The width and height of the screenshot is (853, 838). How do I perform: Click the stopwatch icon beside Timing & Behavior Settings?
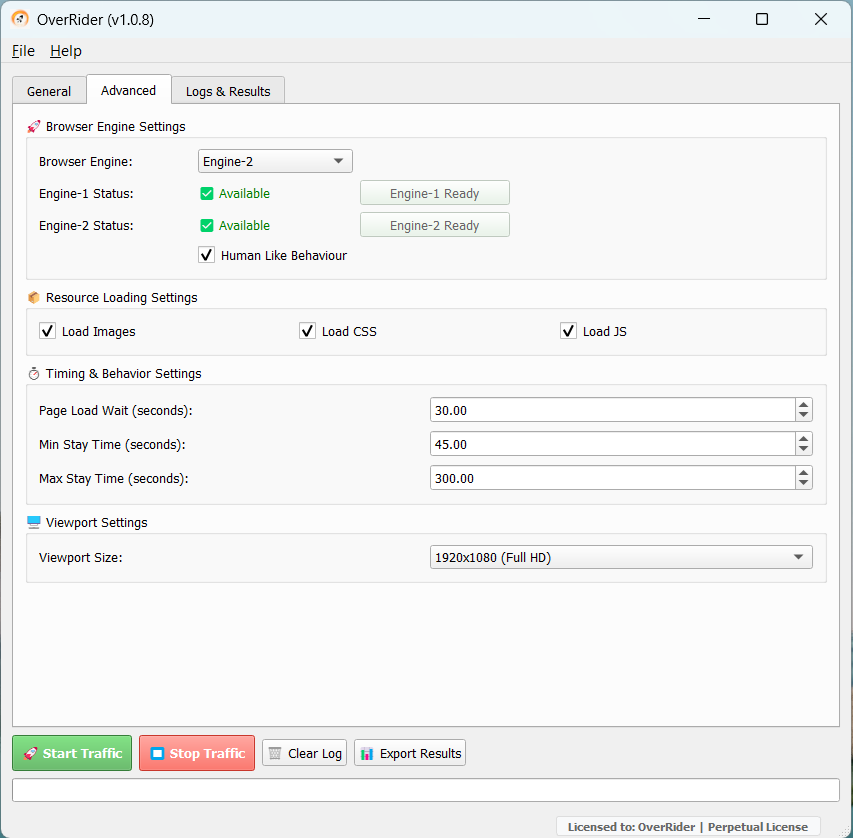click(x=34, y=374)
